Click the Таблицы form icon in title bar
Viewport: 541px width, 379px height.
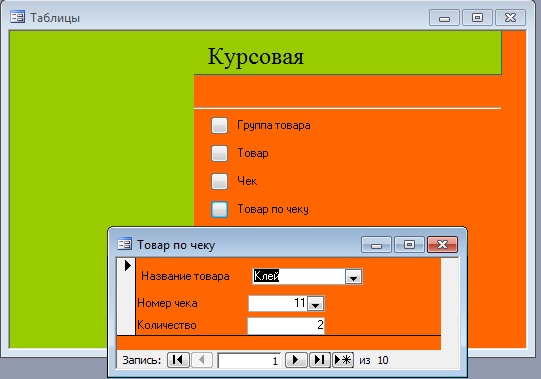[17, 17]
